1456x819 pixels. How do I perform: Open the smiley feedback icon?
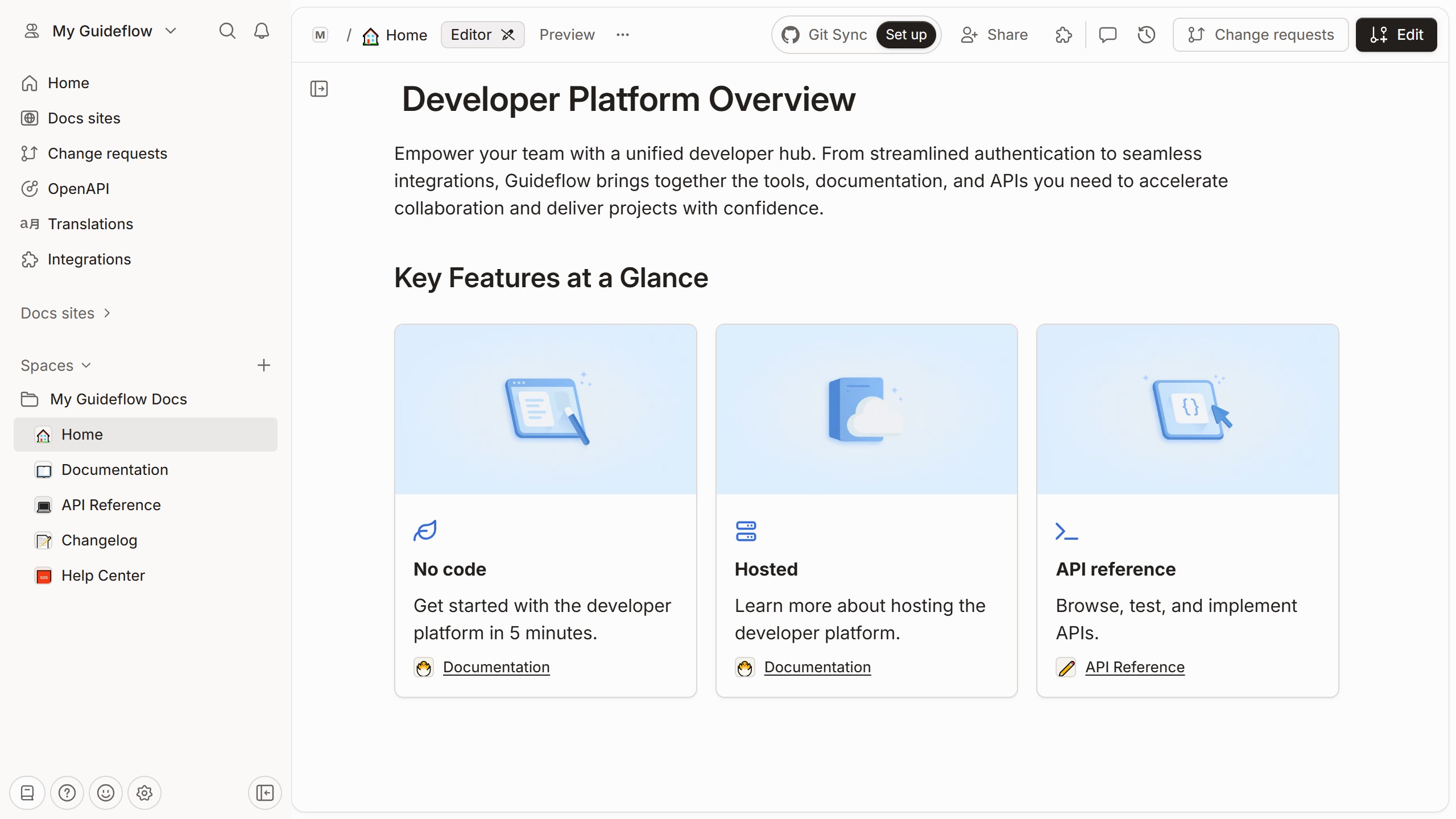(x=106, y=793)
